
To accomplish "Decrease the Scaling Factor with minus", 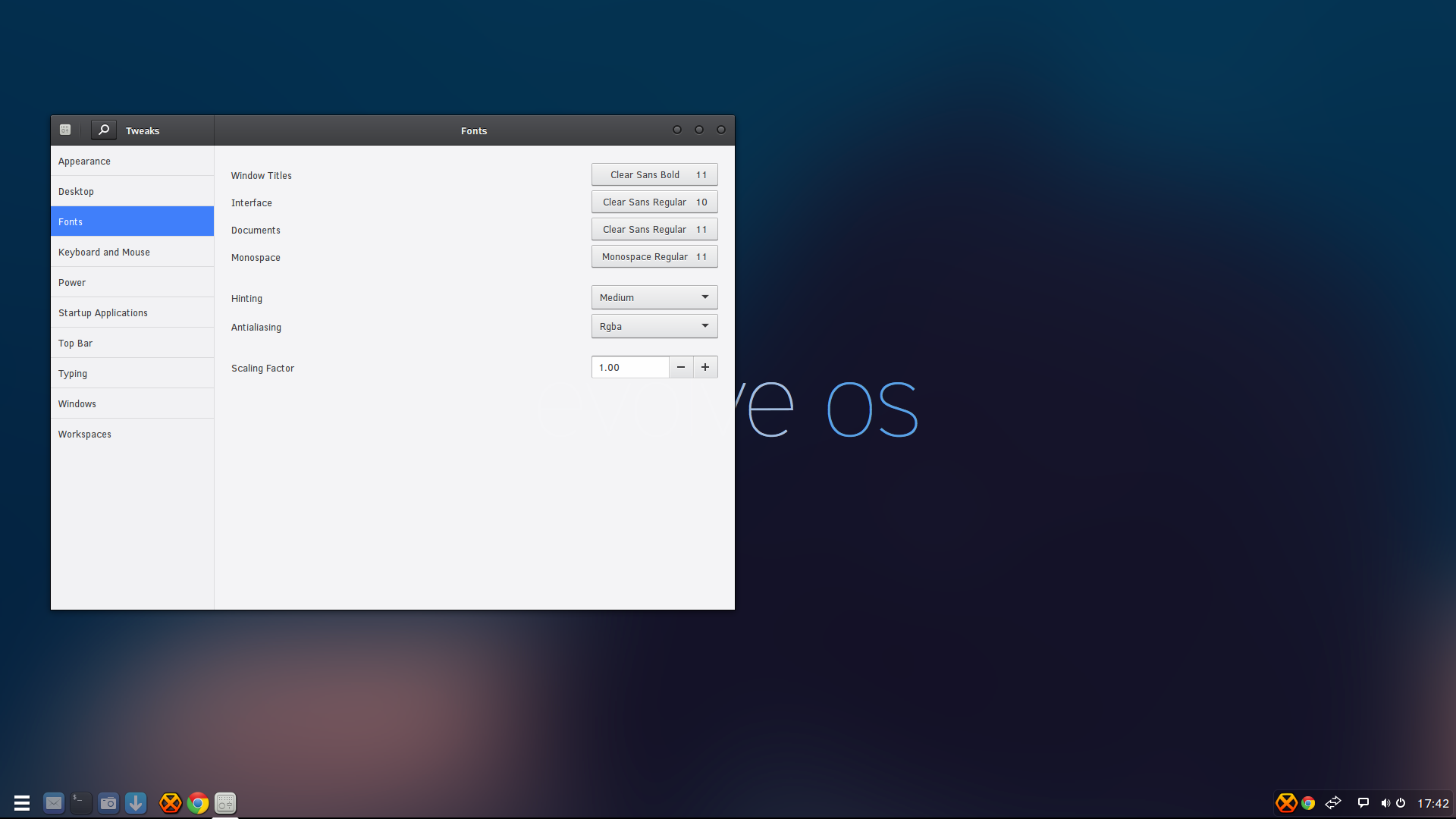I will (x=681, y=367).
